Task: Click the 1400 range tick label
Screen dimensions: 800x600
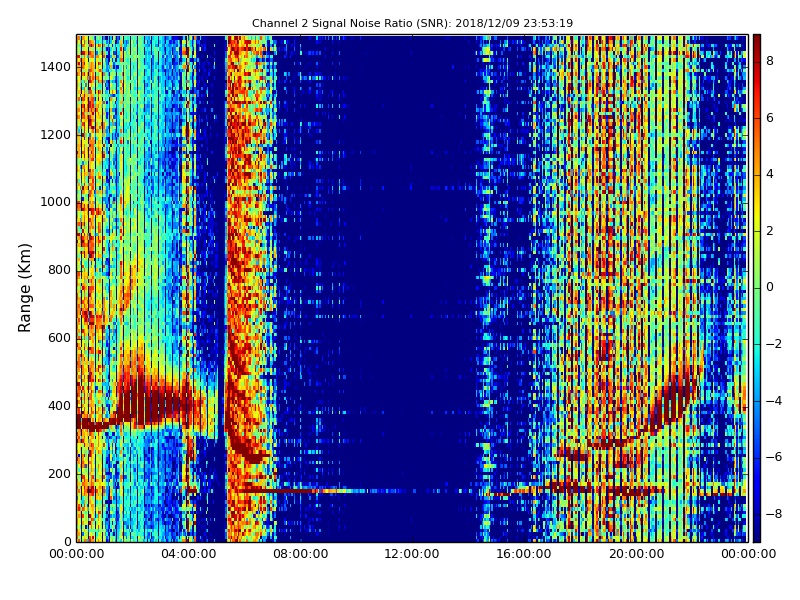Action: click(x=56, y=67)
